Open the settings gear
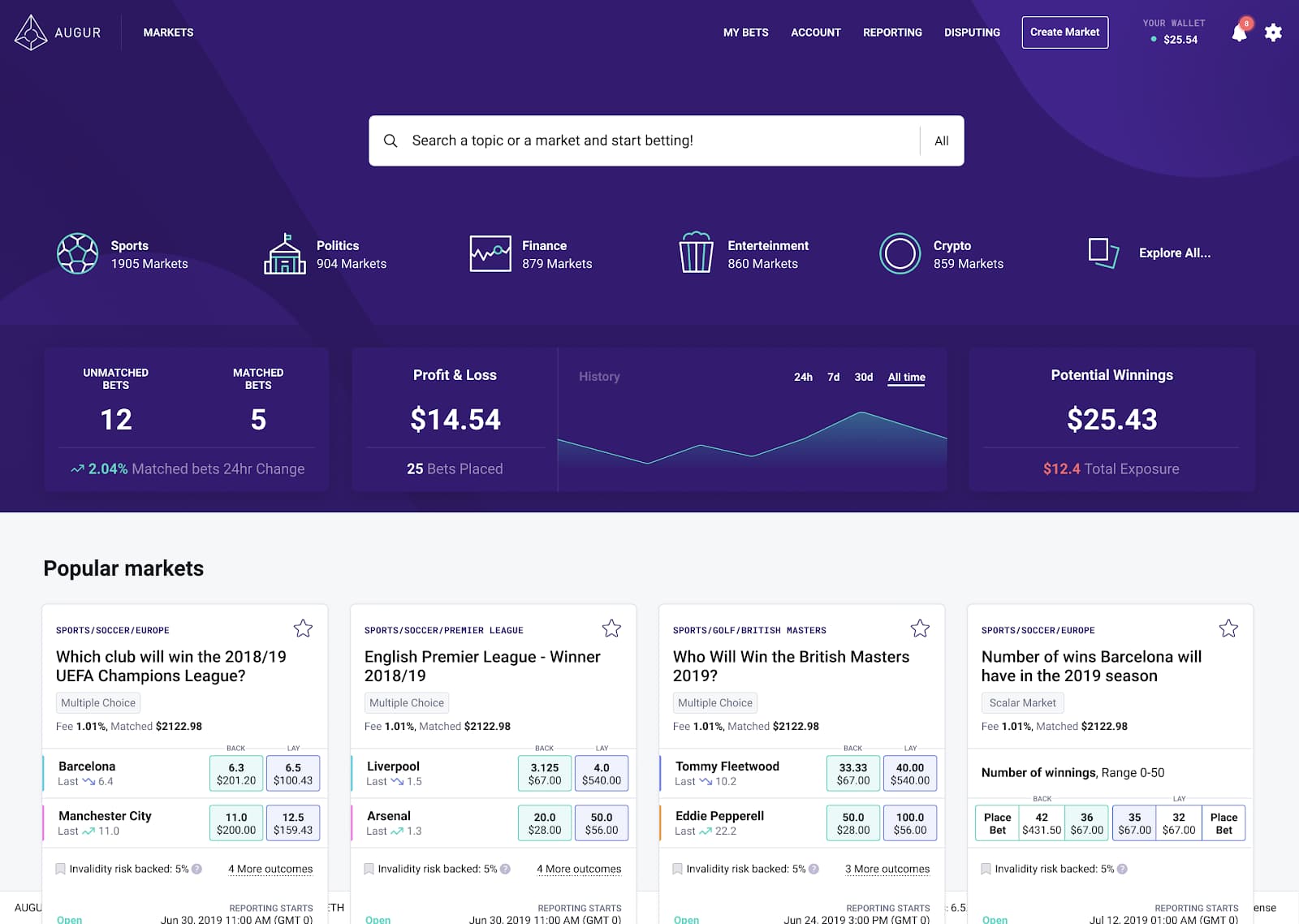Screen dimensions: 1299x924 pyautogui.click(x=1273, y=32)
